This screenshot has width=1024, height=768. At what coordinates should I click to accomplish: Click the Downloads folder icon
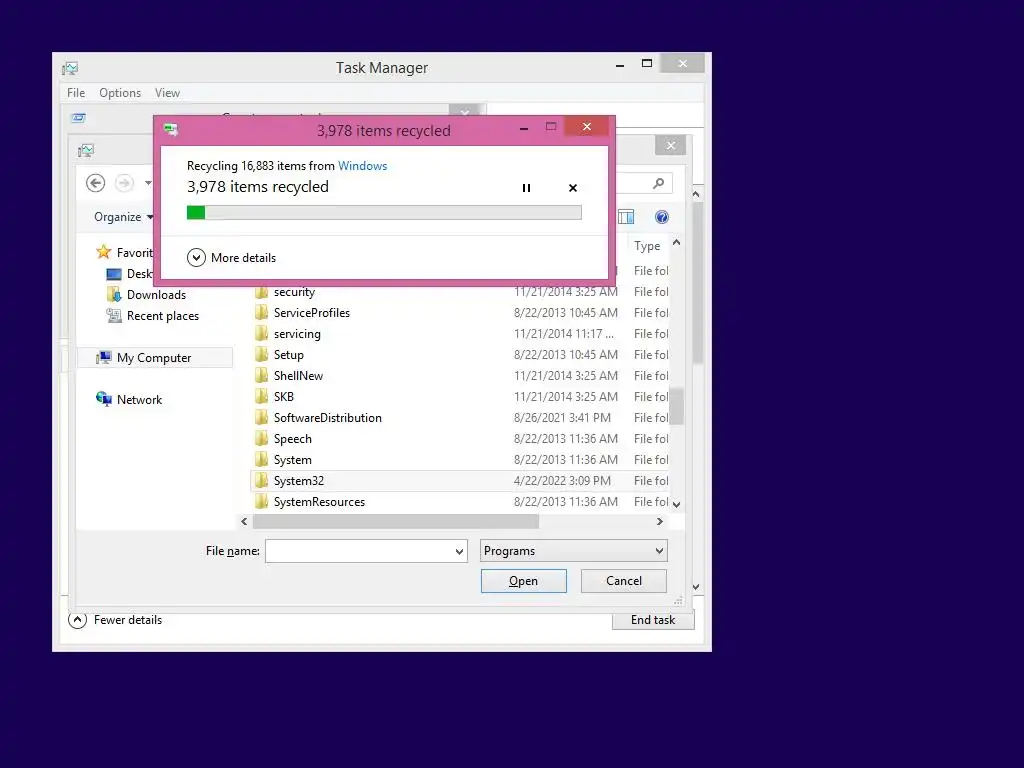tap(114, 295)
